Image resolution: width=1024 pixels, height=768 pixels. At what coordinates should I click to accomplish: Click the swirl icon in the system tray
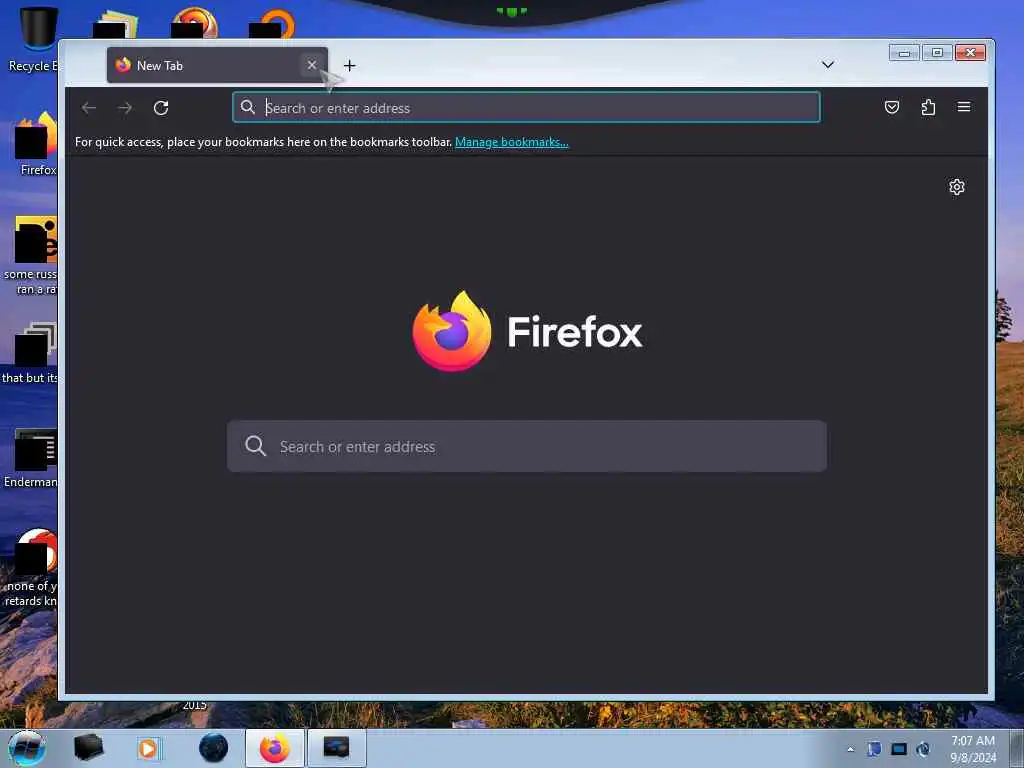923,749
